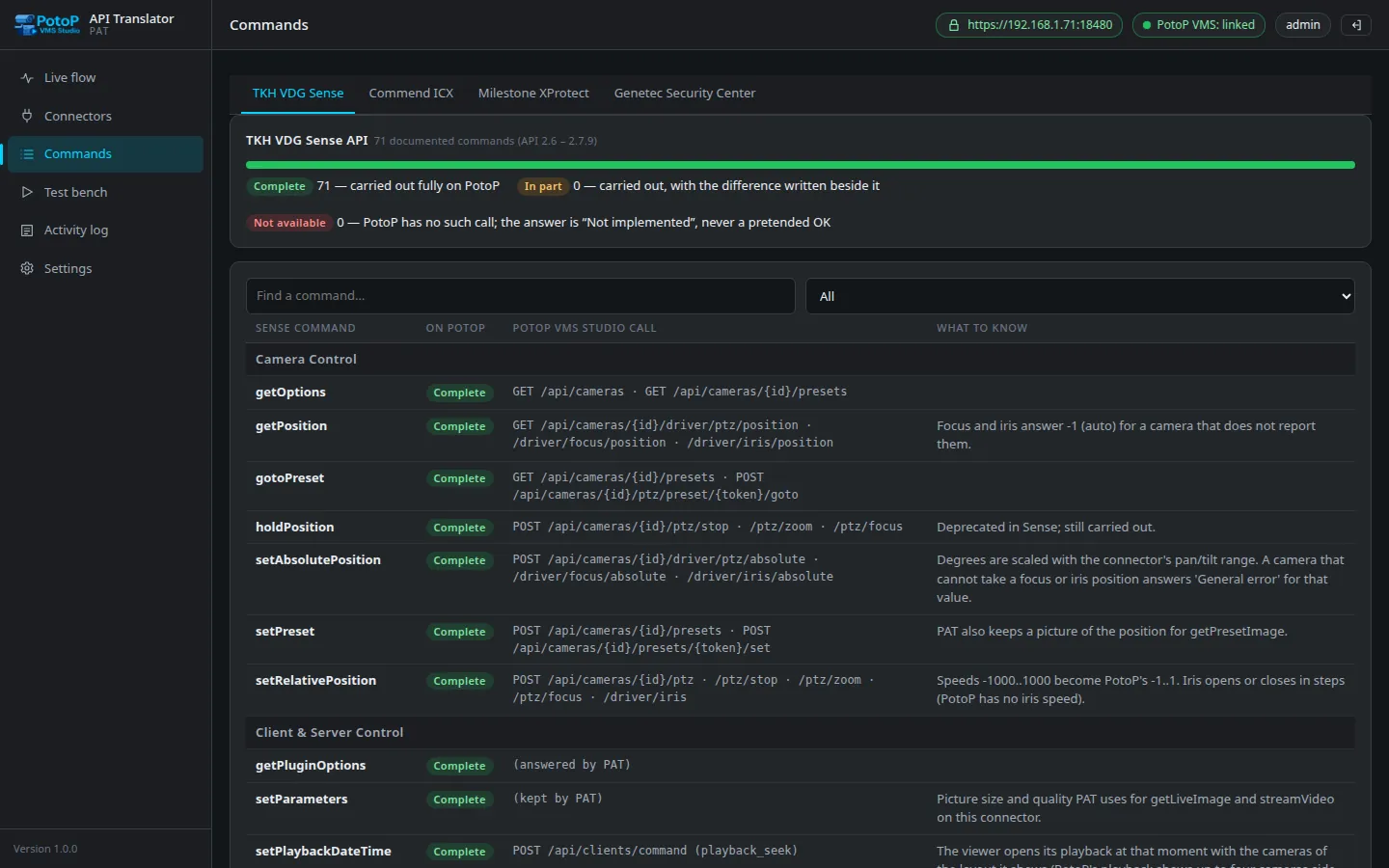Screen dimensions: 1389x868
Task: Open the Activity log page
Action: [x=105, y=231]
